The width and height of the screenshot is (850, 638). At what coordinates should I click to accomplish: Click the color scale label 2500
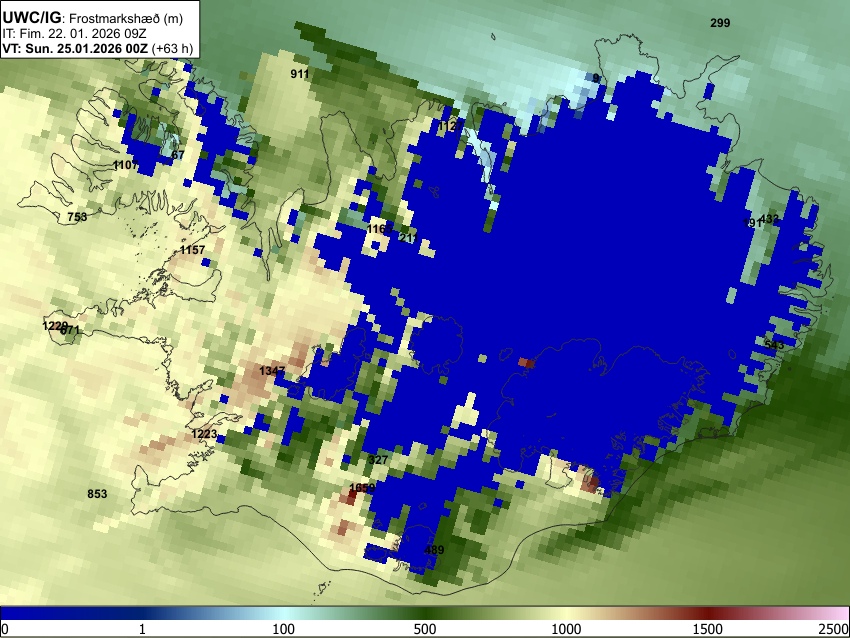click(834, 629)
